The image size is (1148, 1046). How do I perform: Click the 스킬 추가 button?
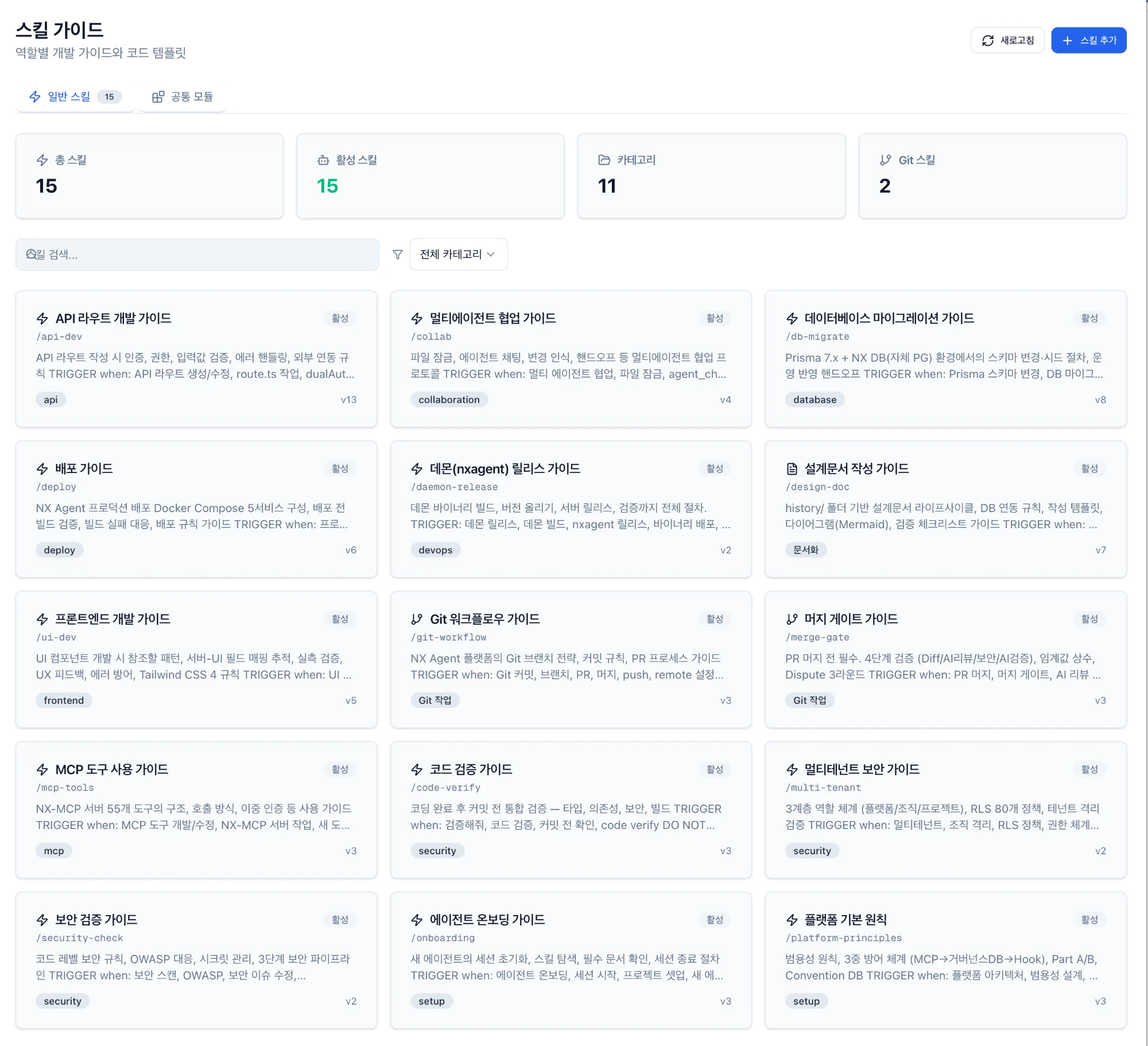point(1089,40)
